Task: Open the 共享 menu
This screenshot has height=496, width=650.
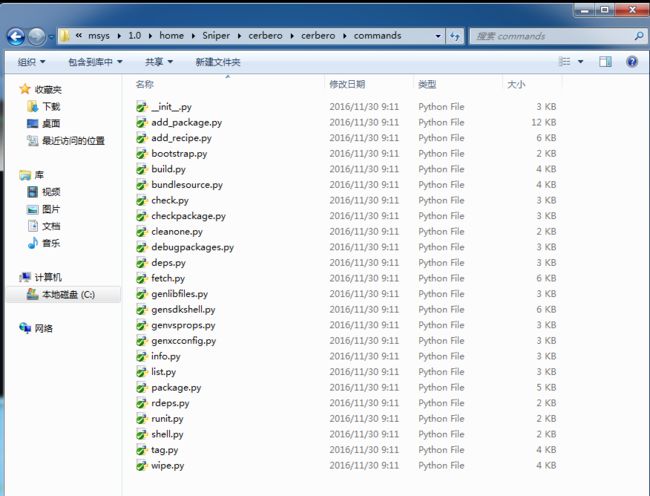Action: (x=159, y=62)
